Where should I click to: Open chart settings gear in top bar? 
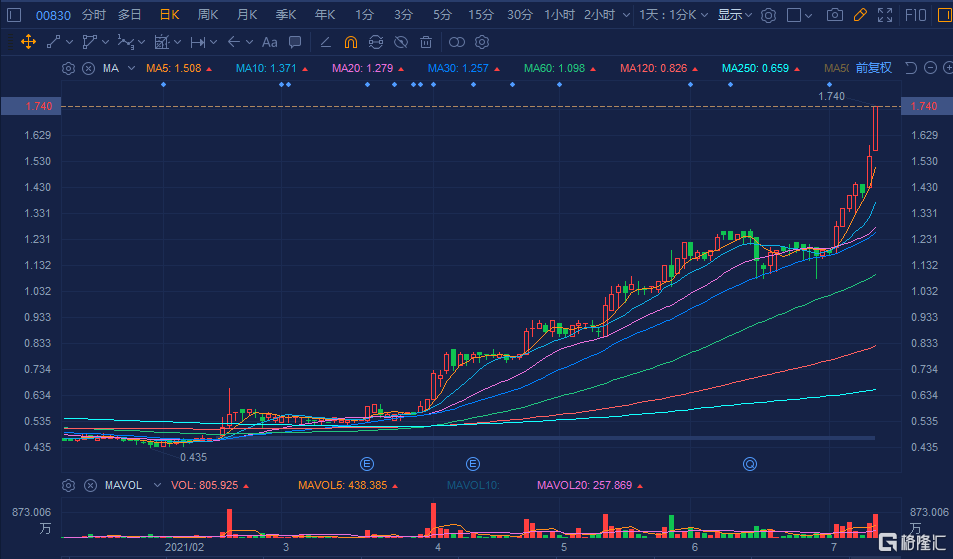click(768, 15)
